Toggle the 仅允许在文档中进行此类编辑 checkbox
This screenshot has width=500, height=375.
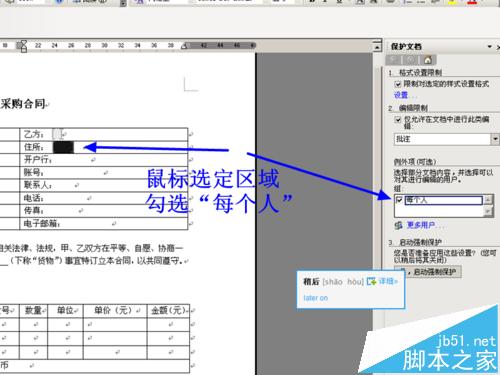pos(398,120)
